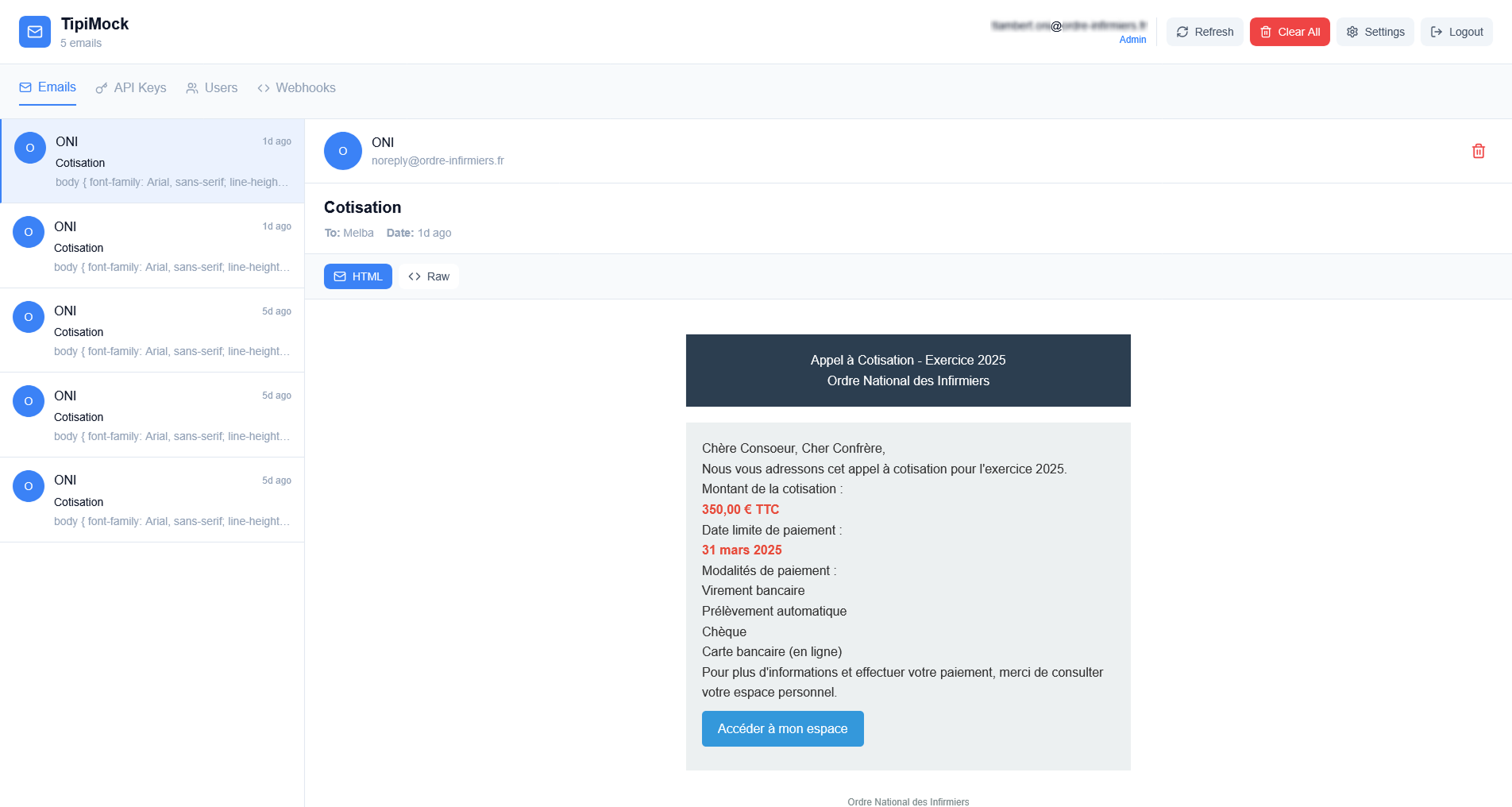This screenshot has width=1512, height=807.
Task: Select the Emails tab
Action: coord(48,87)
